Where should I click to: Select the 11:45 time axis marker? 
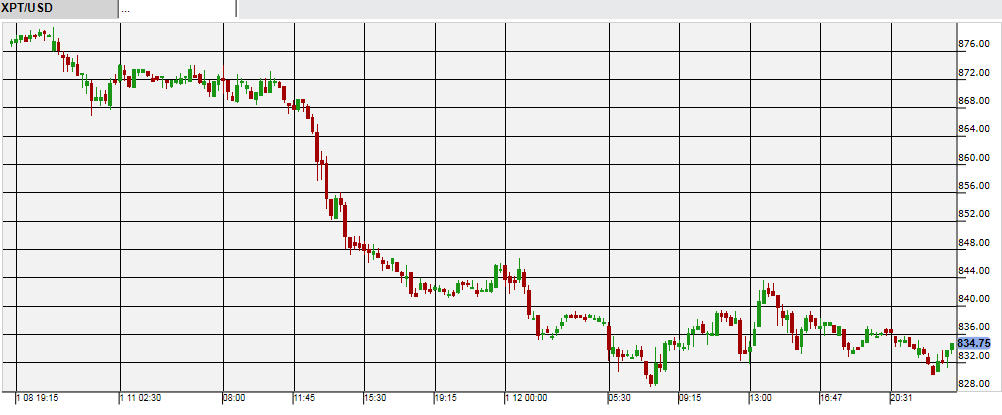pyautogui.click(x=304, y=398)
